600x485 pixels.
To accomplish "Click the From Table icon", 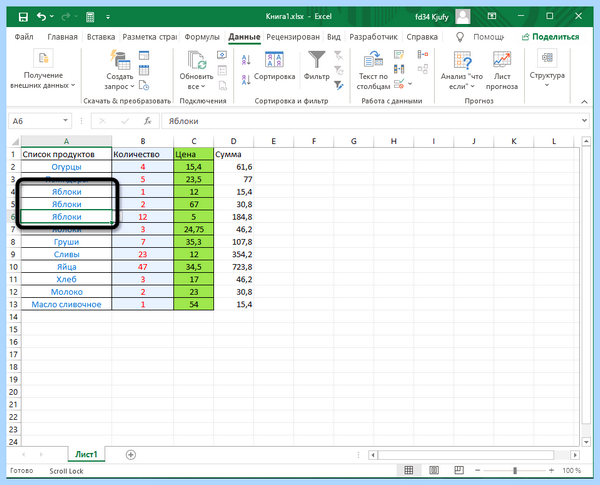I will click(144, 70).
